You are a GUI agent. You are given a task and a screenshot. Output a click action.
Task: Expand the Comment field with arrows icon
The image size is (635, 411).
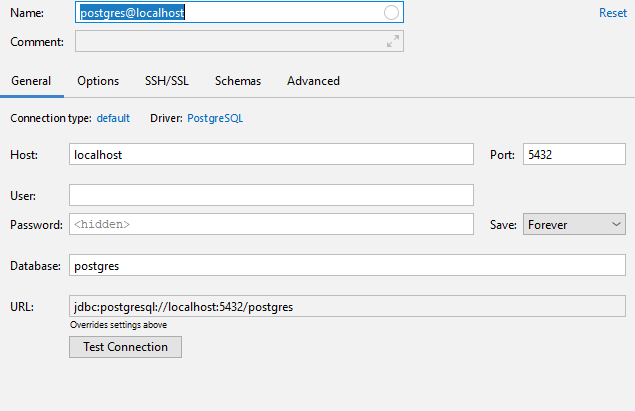[x=392, y=41]
